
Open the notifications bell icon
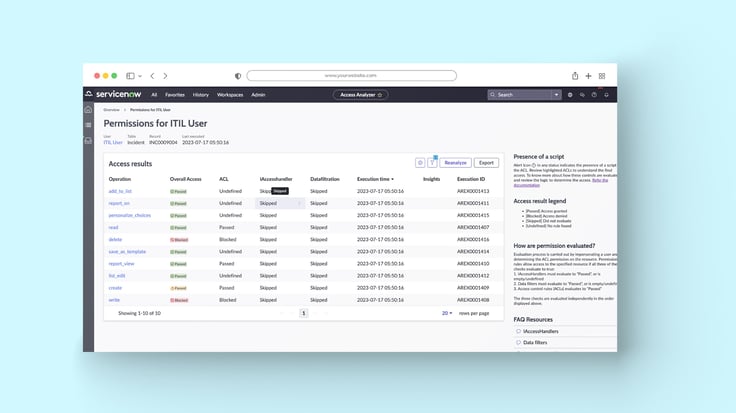click(x=606, y=95)
